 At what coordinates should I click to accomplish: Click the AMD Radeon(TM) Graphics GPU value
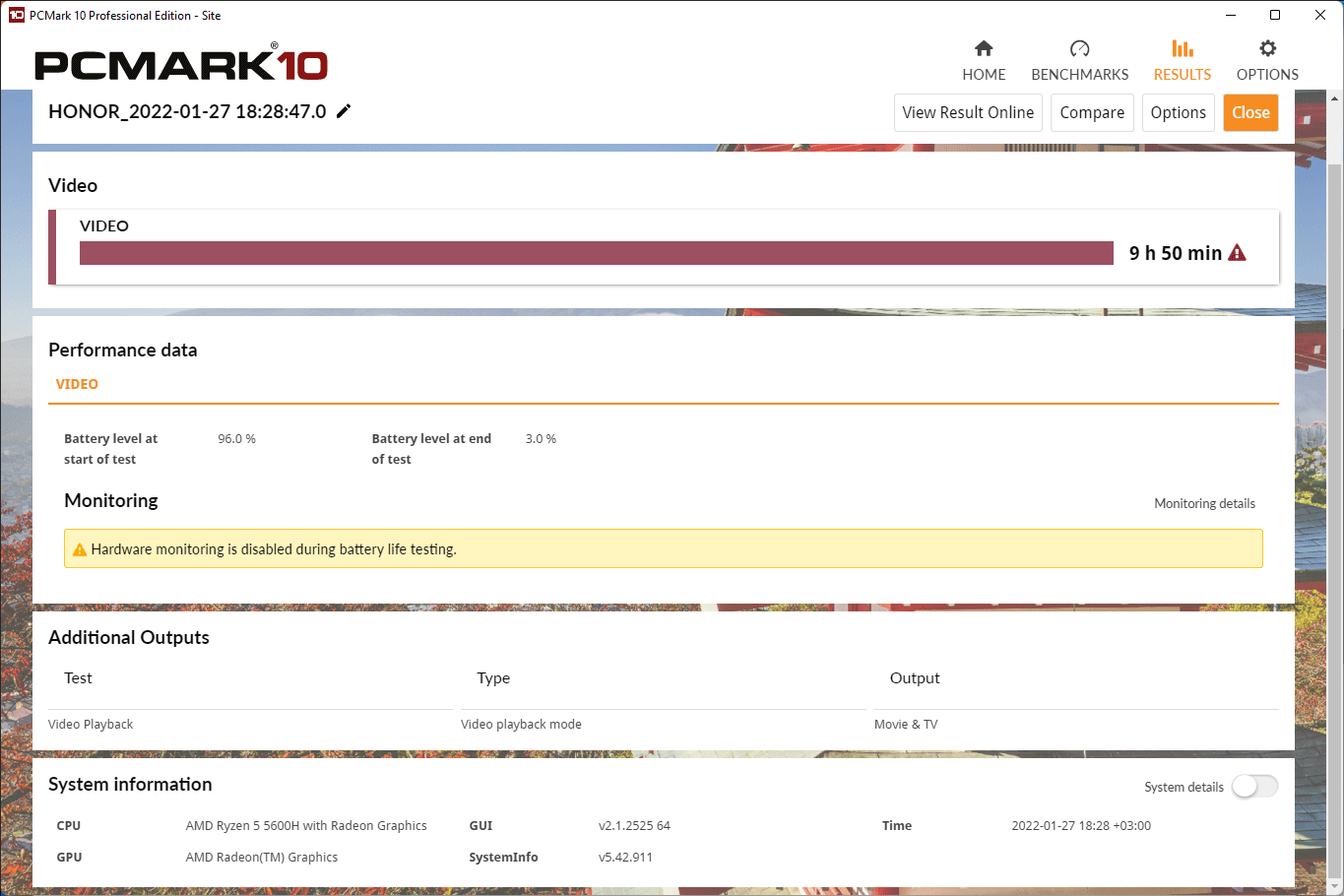262,858
